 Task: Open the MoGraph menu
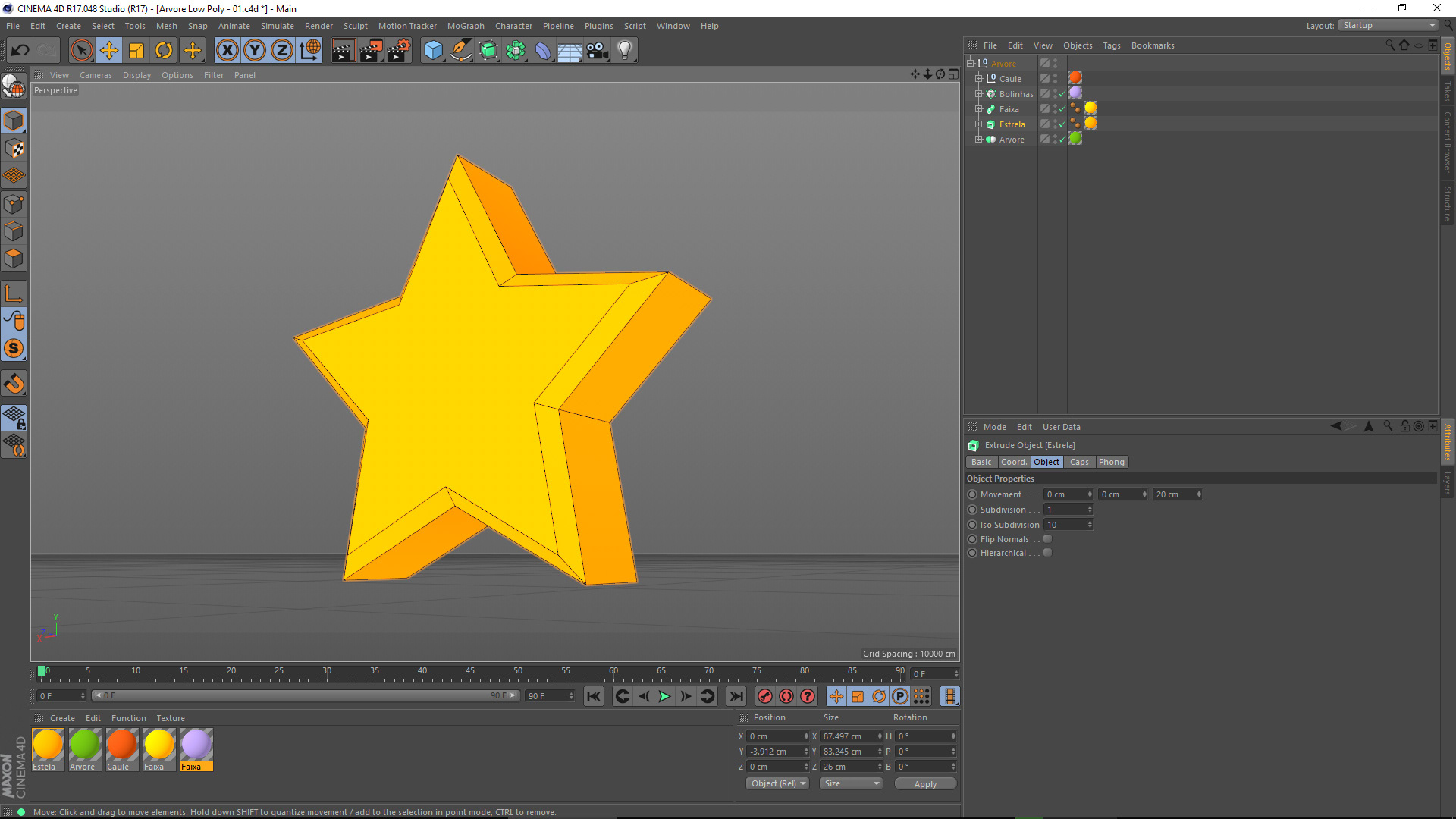(x=465, y=26)
